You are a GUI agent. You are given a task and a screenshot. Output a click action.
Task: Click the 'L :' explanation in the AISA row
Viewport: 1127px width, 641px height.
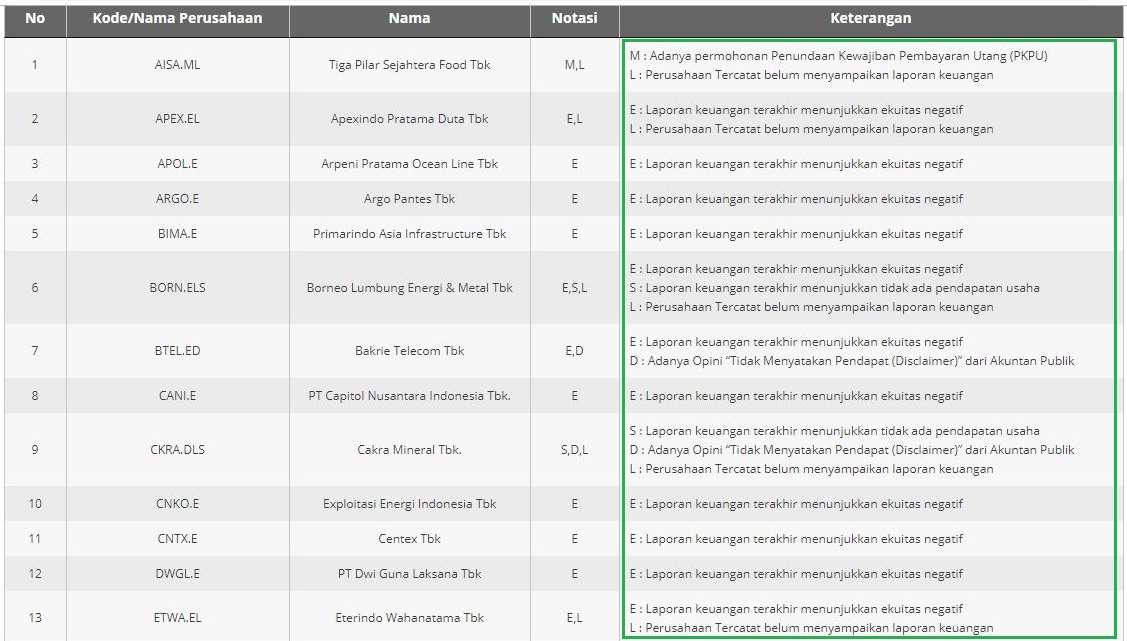coord(811,75)
